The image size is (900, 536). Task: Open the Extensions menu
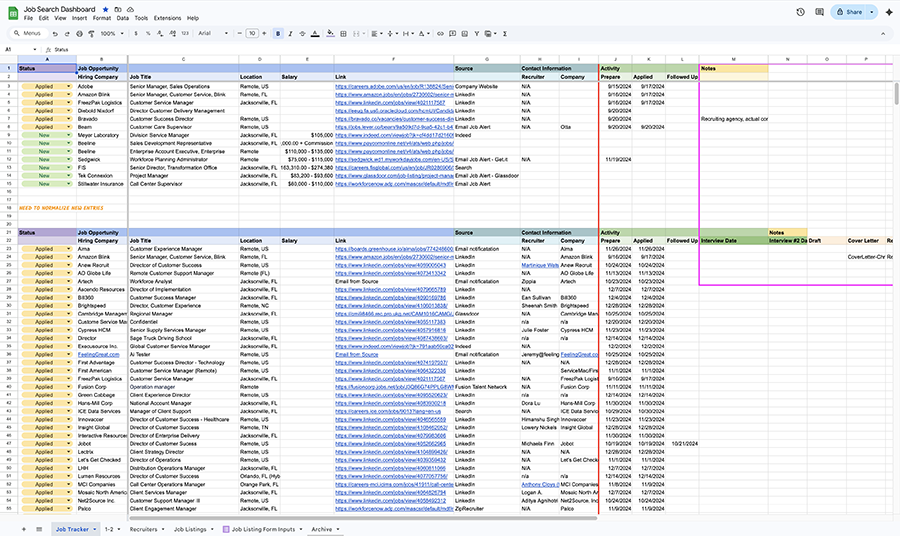[x=167, y=18]
